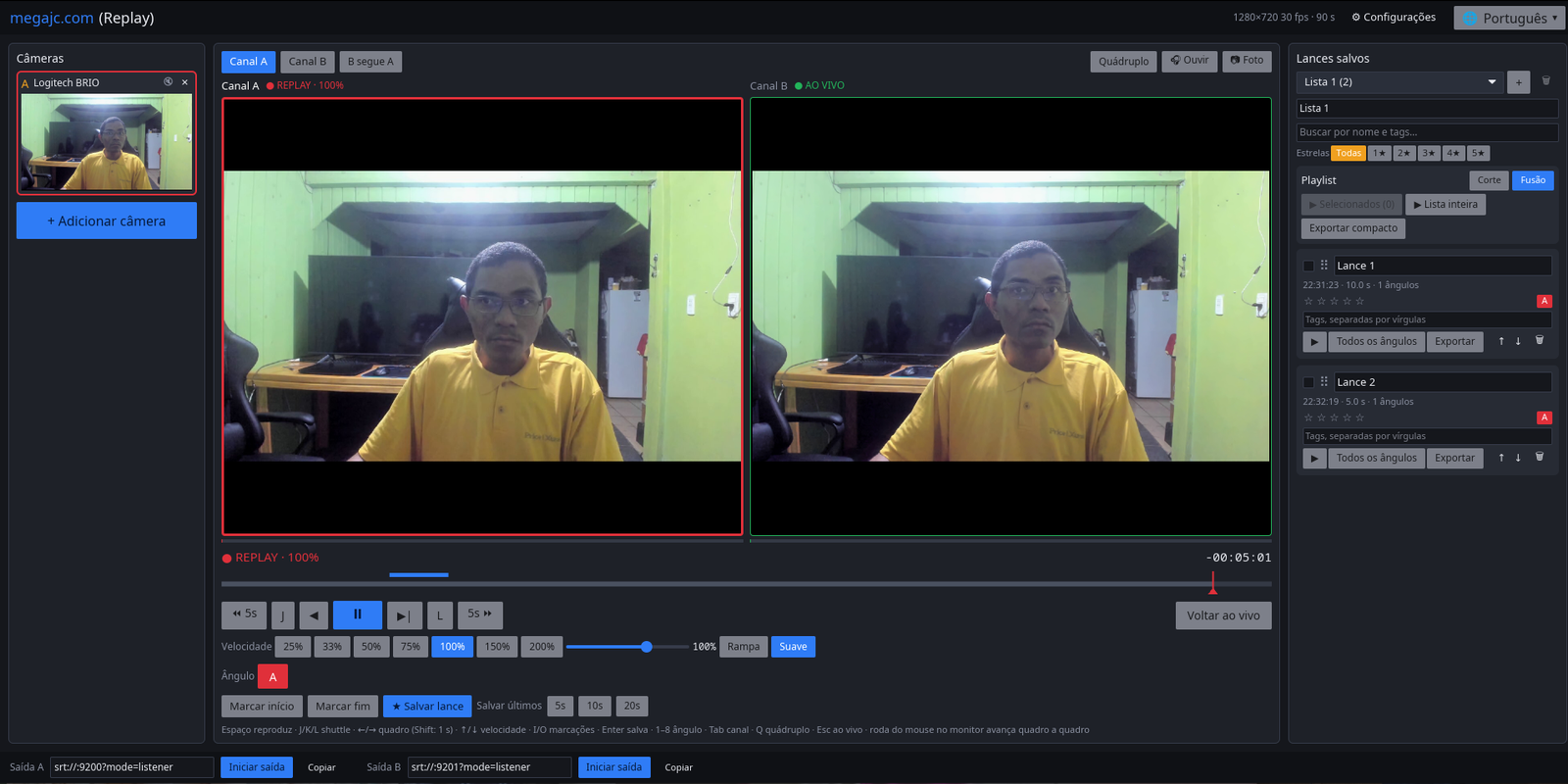Open the Configurações menu
Screen dimensions: 1568x784
point(1394,17)
